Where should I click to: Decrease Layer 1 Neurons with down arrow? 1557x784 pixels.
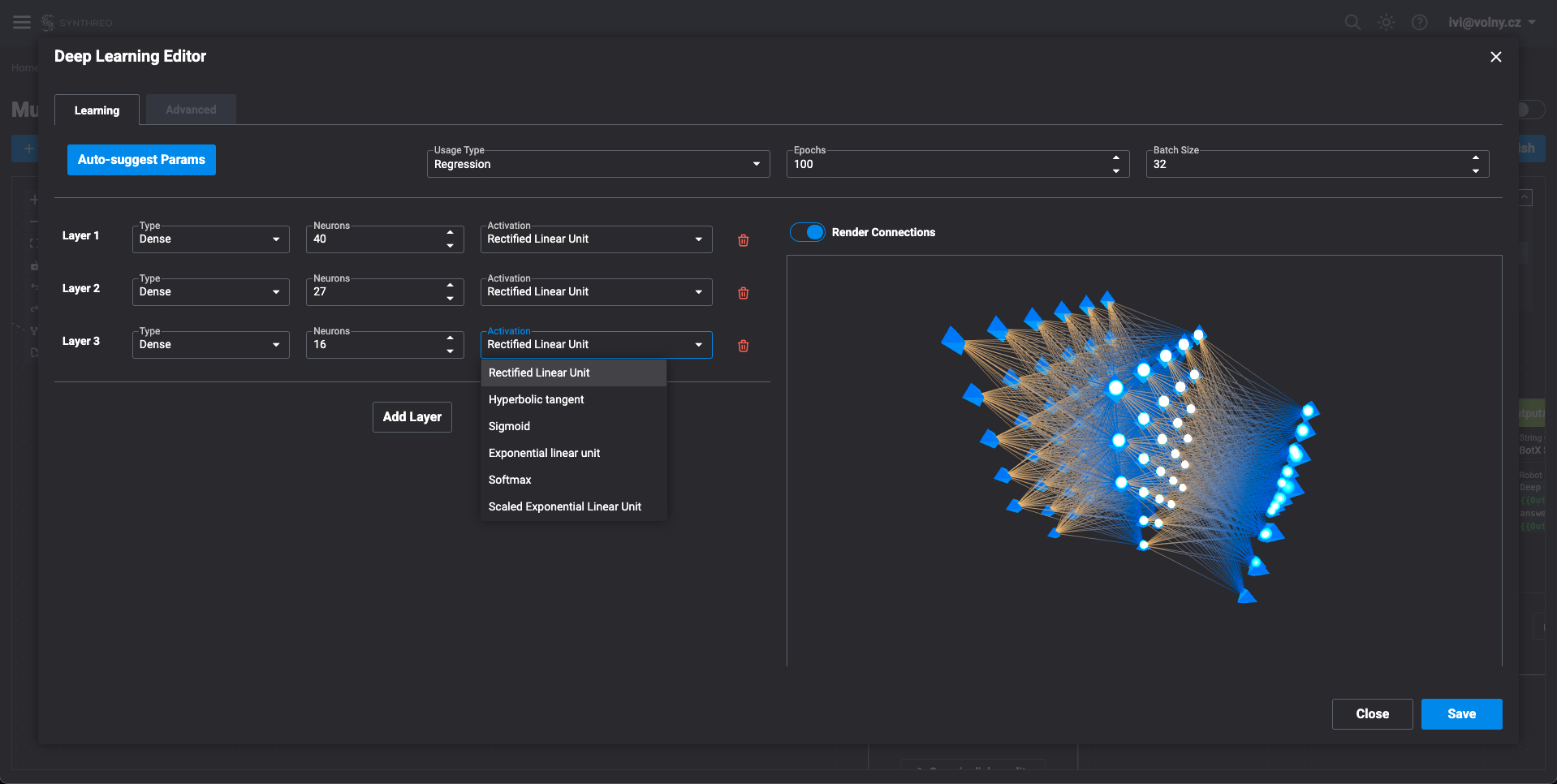pyautogui.click(x=450, y=246)
